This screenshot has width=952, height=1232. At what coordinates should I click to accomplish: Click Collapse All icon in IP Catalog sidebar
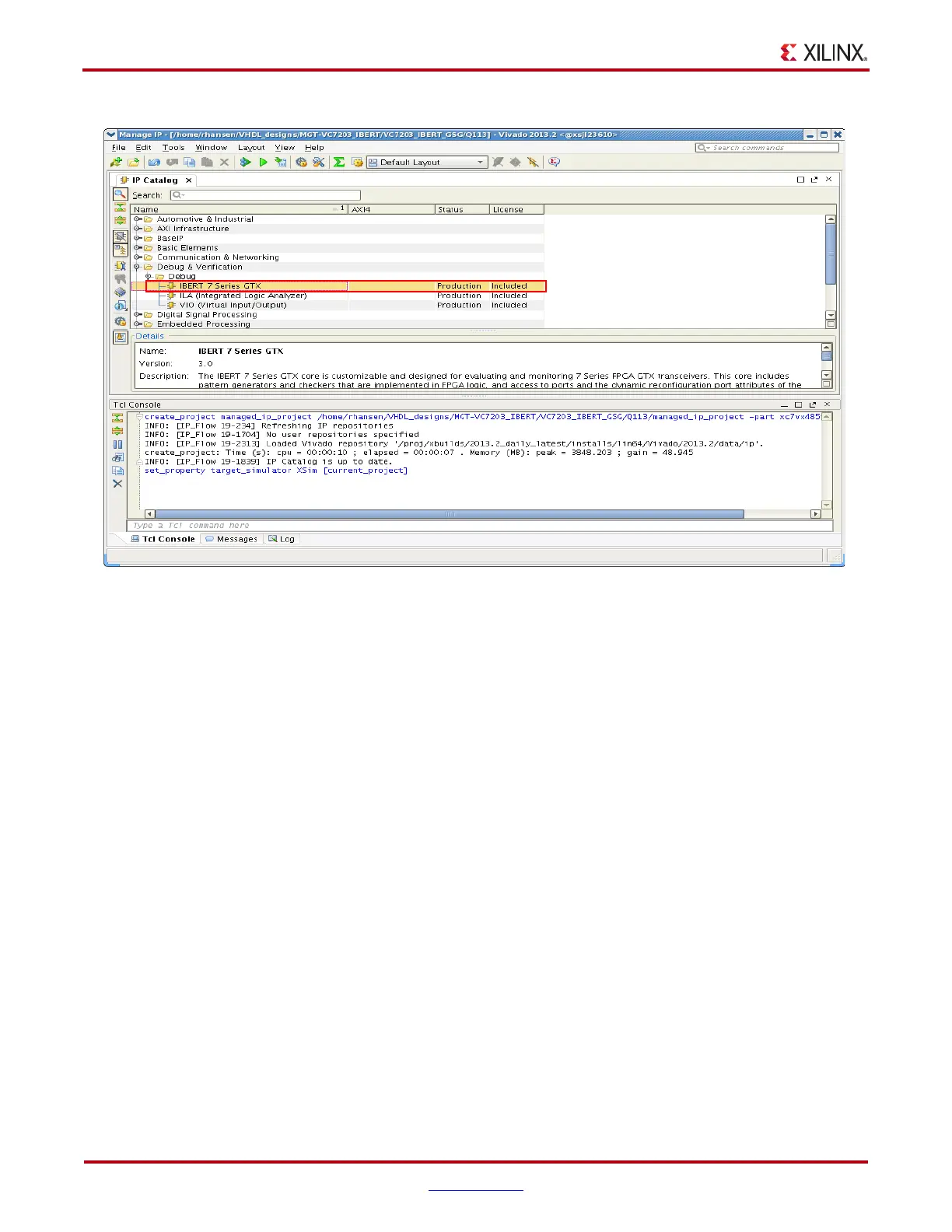click(x=120, y=208)
